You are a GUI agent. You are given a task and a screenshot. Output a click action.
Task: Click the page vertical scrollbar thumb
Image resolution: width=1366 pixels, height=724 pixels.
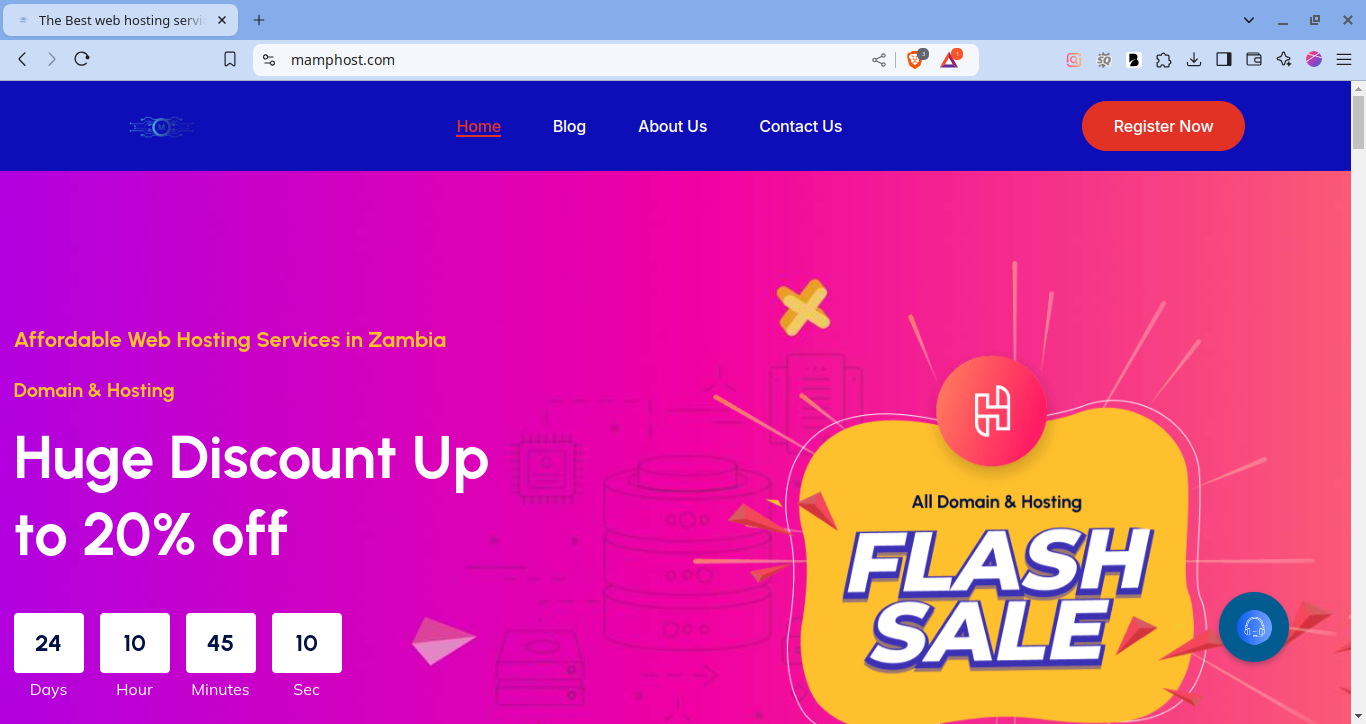click(x=1358, y=122)
